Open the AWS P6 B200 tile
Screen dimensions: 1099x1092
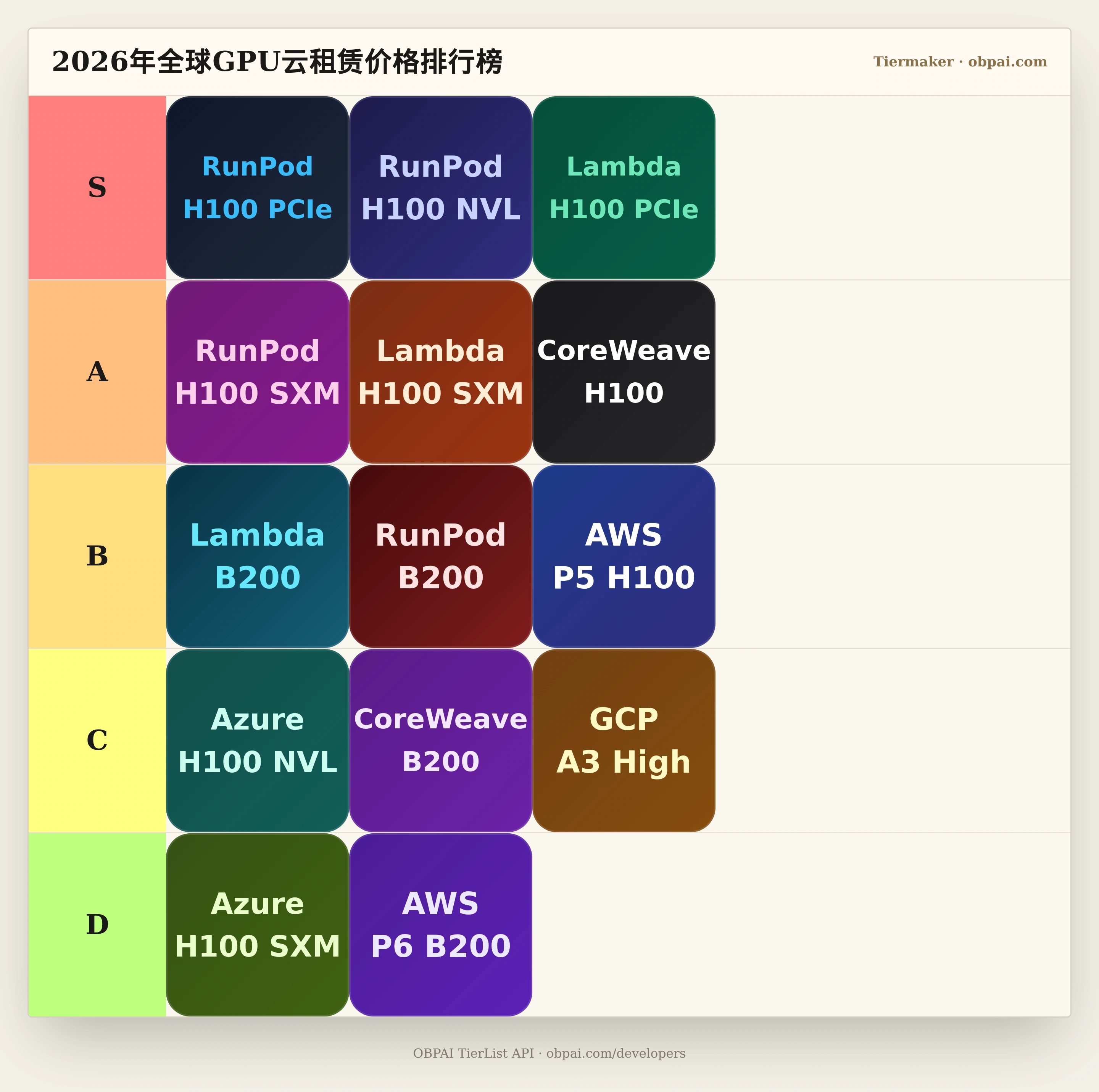(x=440, y=925)
